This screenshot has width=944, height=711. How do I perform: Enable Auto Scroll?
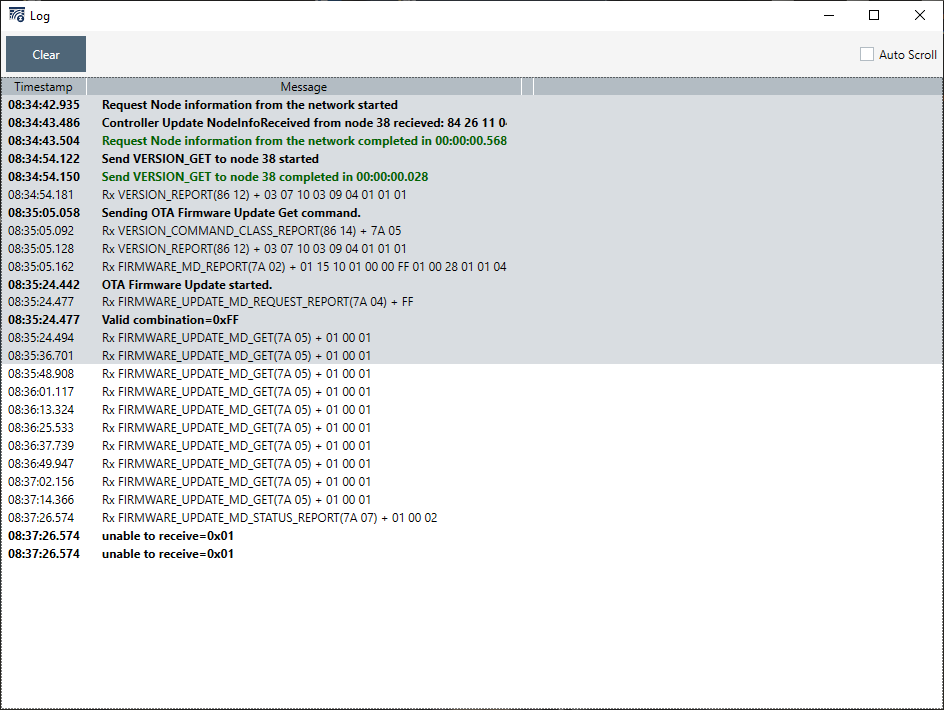coord(866,54)
